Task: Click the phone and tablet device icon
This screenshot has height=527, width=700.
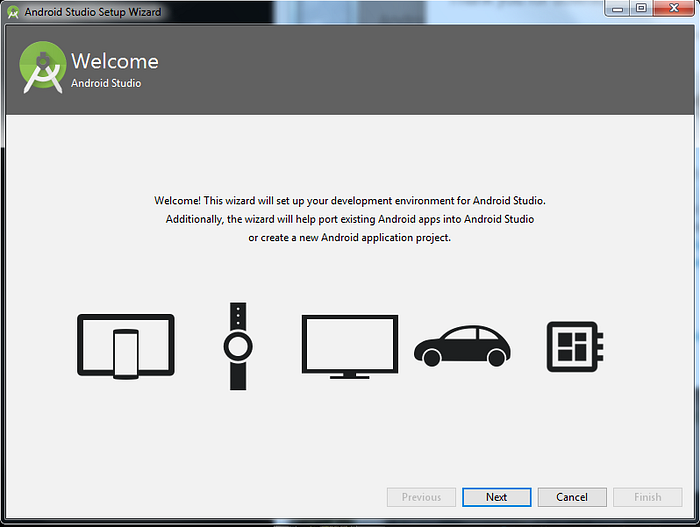Action: pos(126,347)
